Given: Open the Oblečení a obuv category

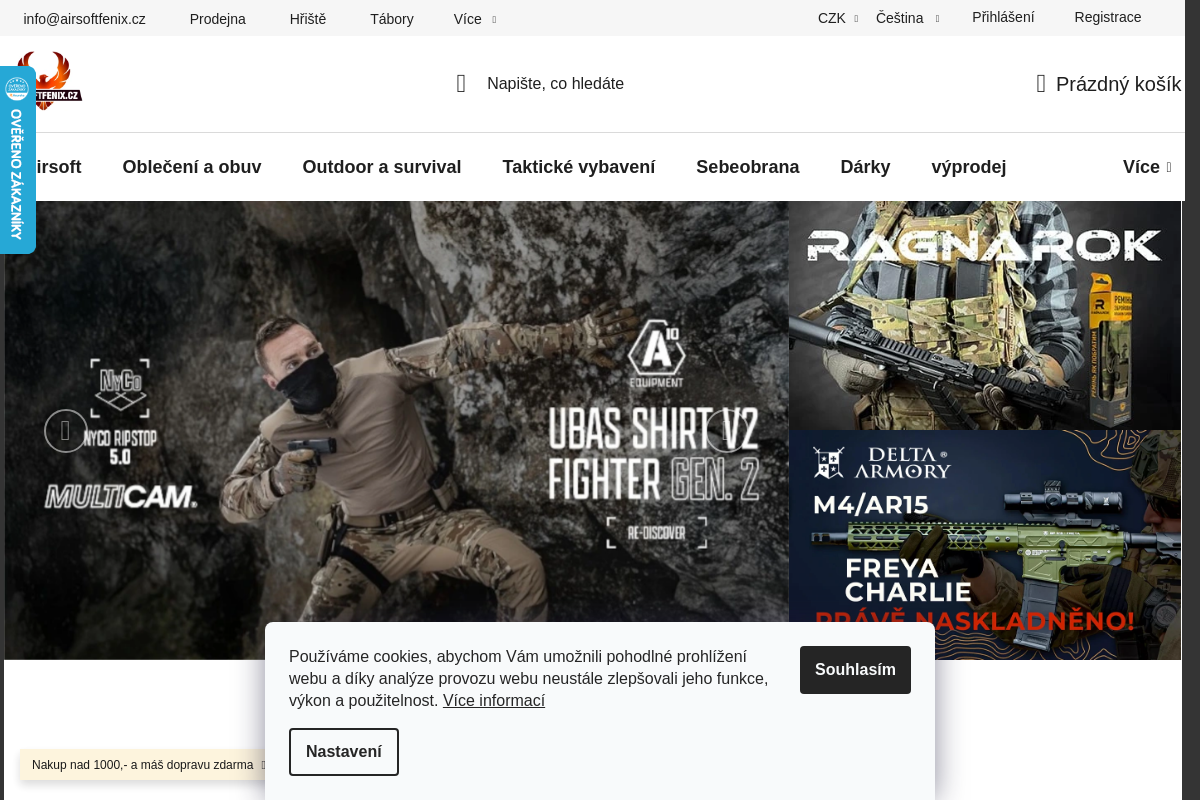Looking at the screenshot, I should pos(192,167).
